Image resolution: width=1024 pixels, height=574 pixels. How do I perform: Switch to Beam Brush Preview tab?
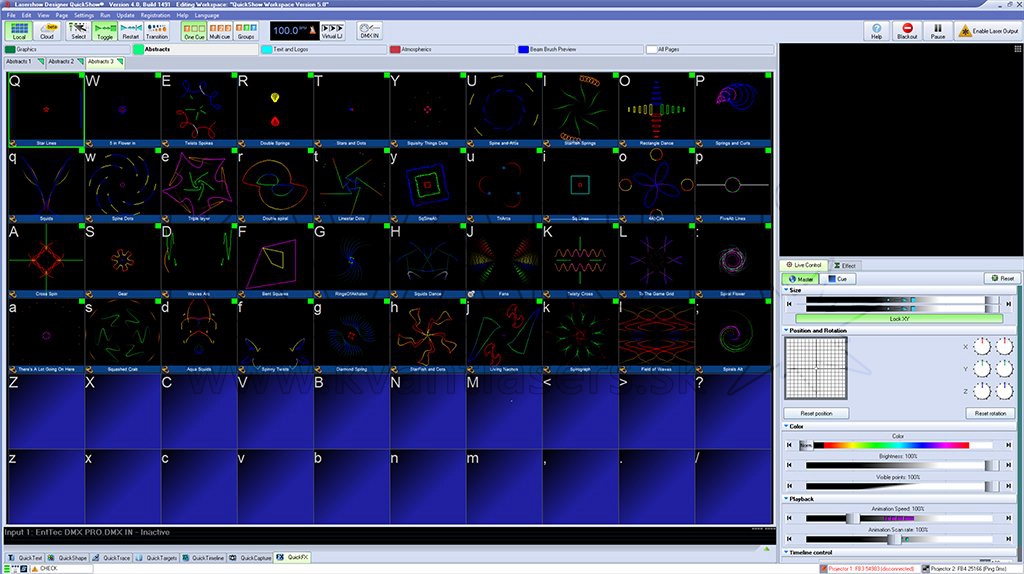coord(580,49)
